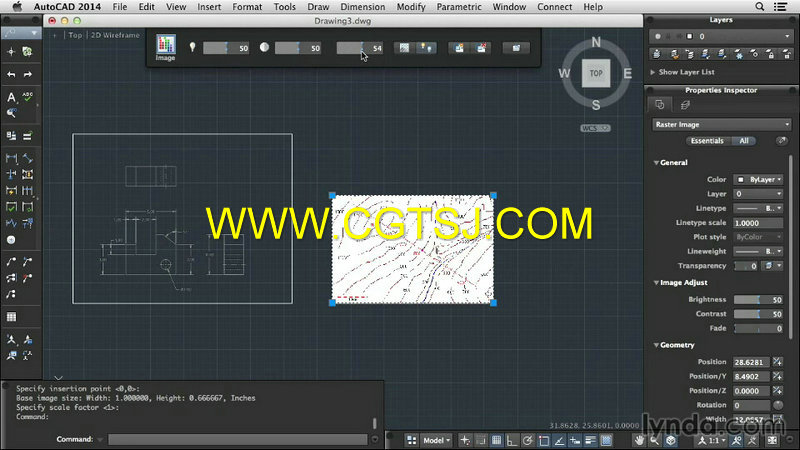Toggle Grid display in status bar
Viewport: 800px width, 450px height.
(x=496, y=440)
